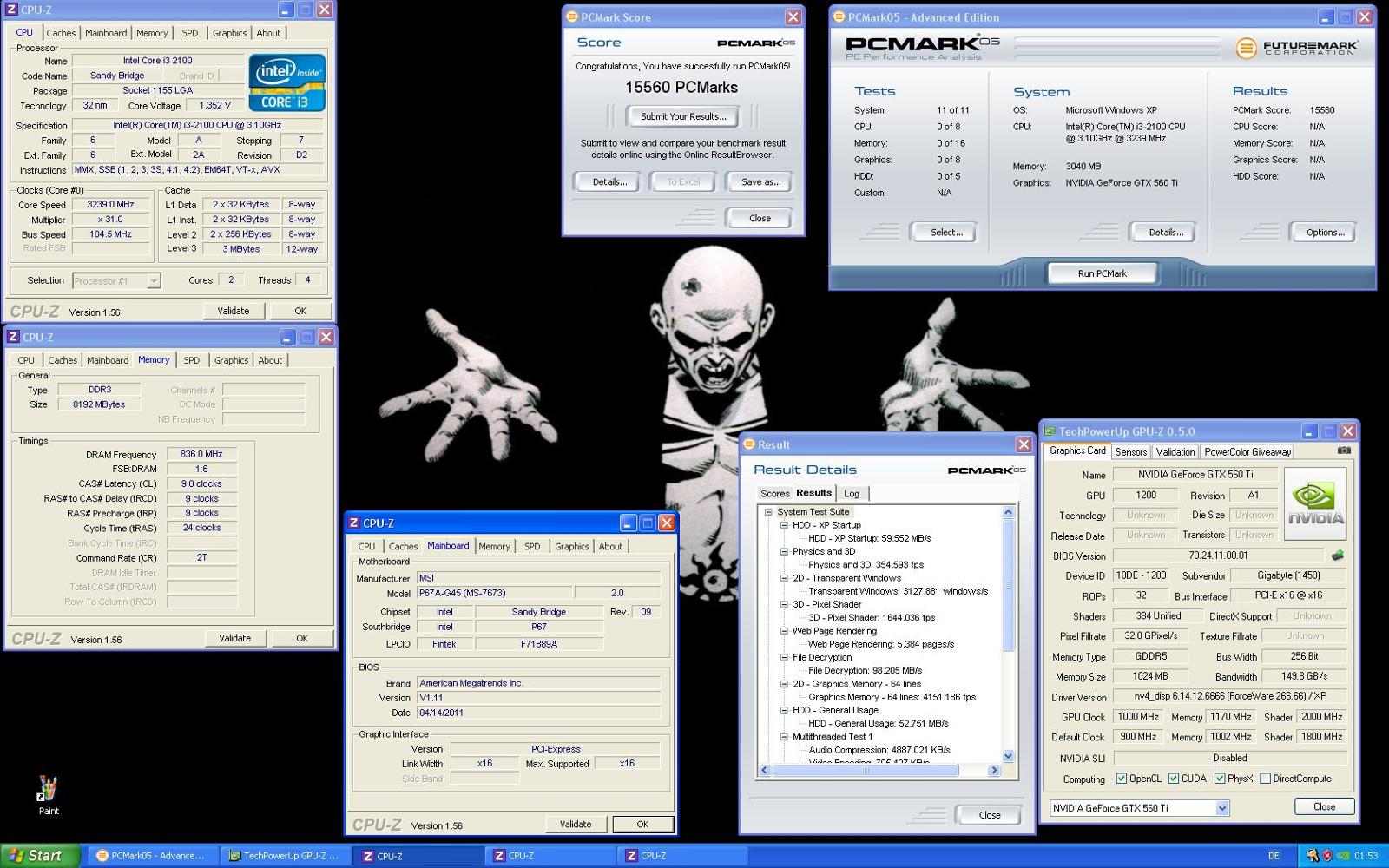Open the PowerColor Giveaway tab
Screen dimensions: 1389x868
pos(1247,451)
